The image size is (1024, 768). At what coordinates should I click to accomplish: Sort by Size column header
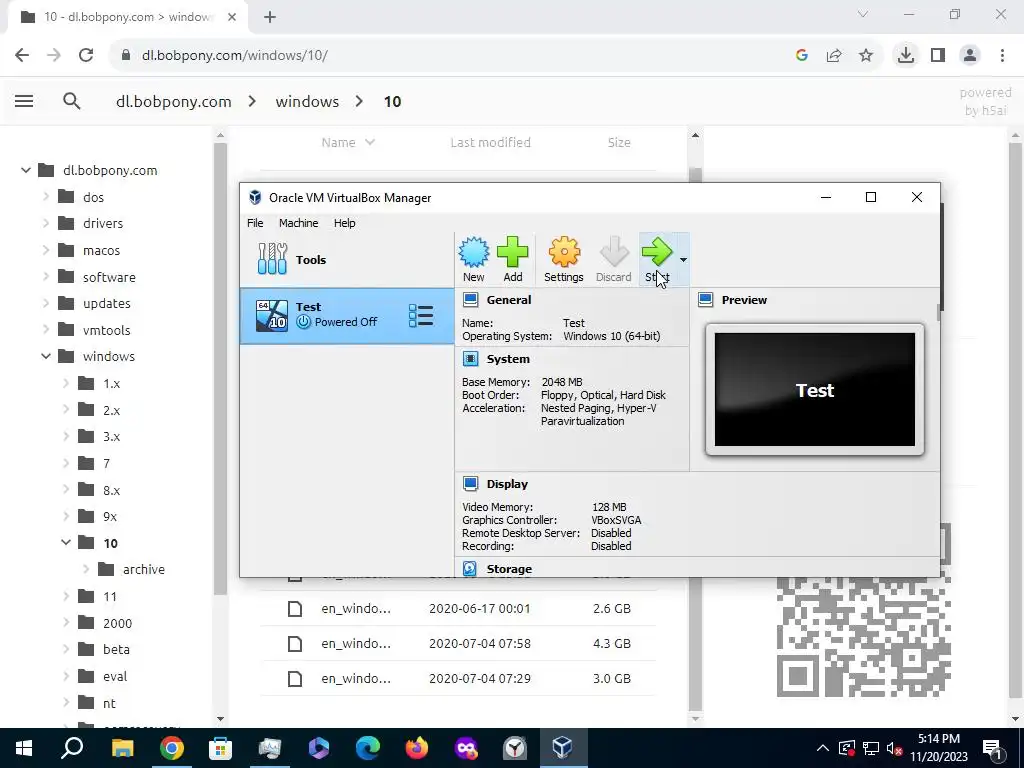point(619,142)
